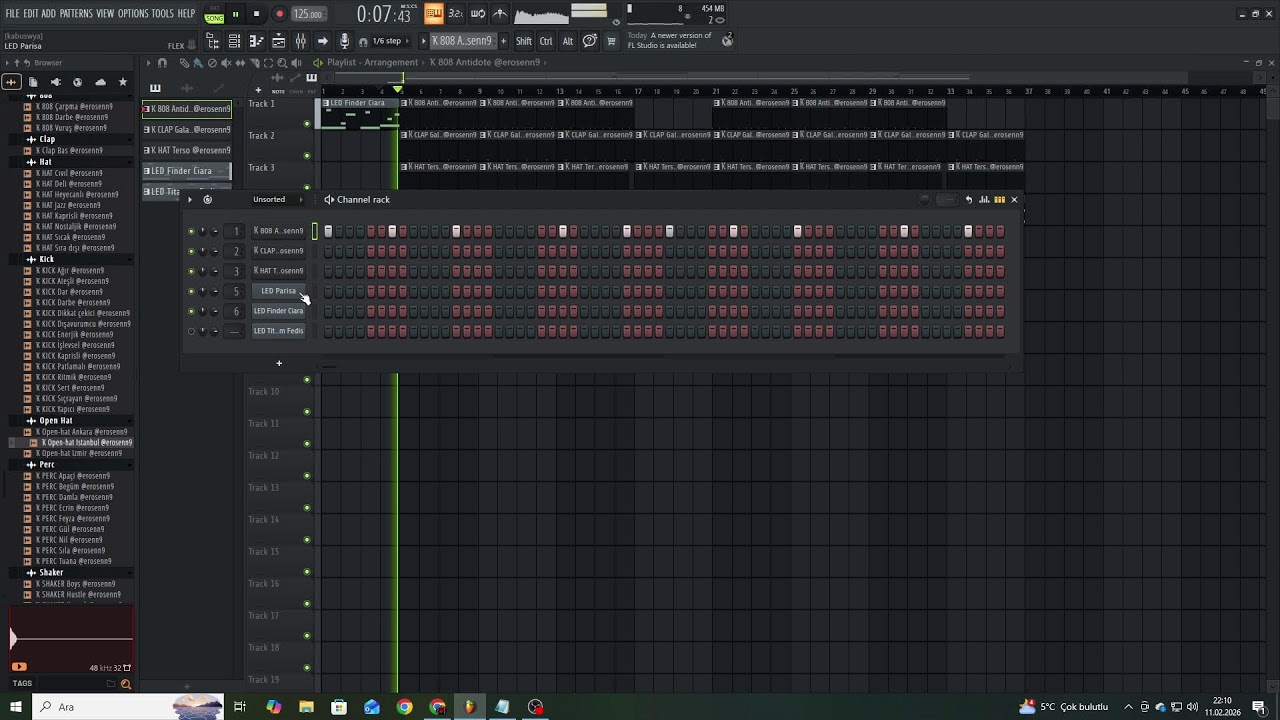This screenshot has width=1280, height=720.
Task: Open the Windows Start menu
Action: 15,707
